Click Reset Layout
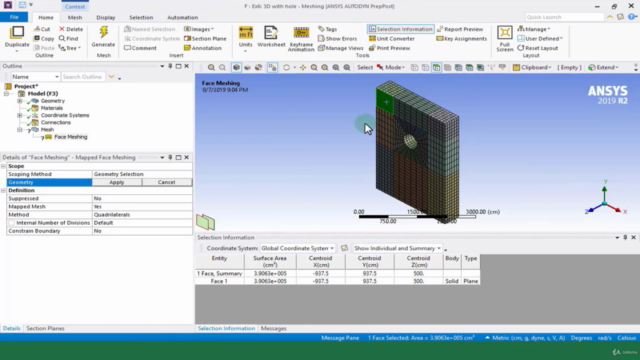This screenshot has width=640, height=360. click(538, 48)
